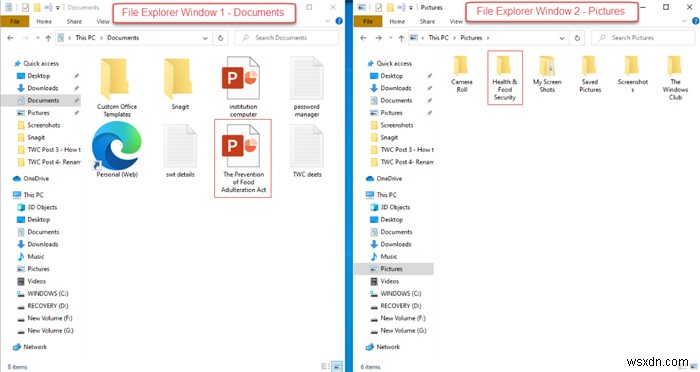Image resolution: width=700 pixels, height=372 pixels.
Task: Select 3D Objects in Documents window sidebar
Action: pos(37,207)
